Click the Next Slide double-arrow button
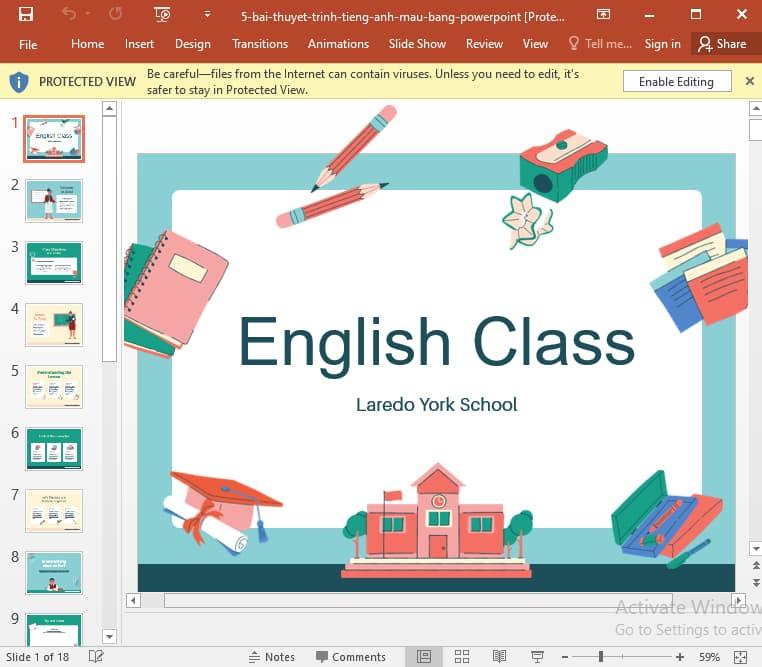 [756, 582]
